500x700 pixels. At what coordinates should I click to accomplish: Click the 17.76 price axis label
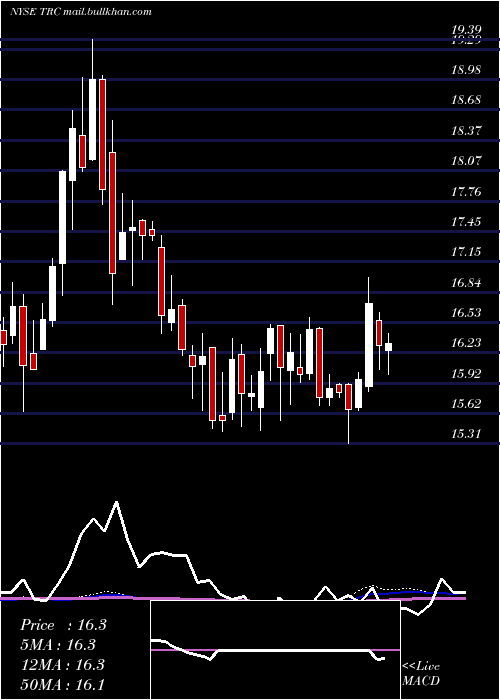466,192
